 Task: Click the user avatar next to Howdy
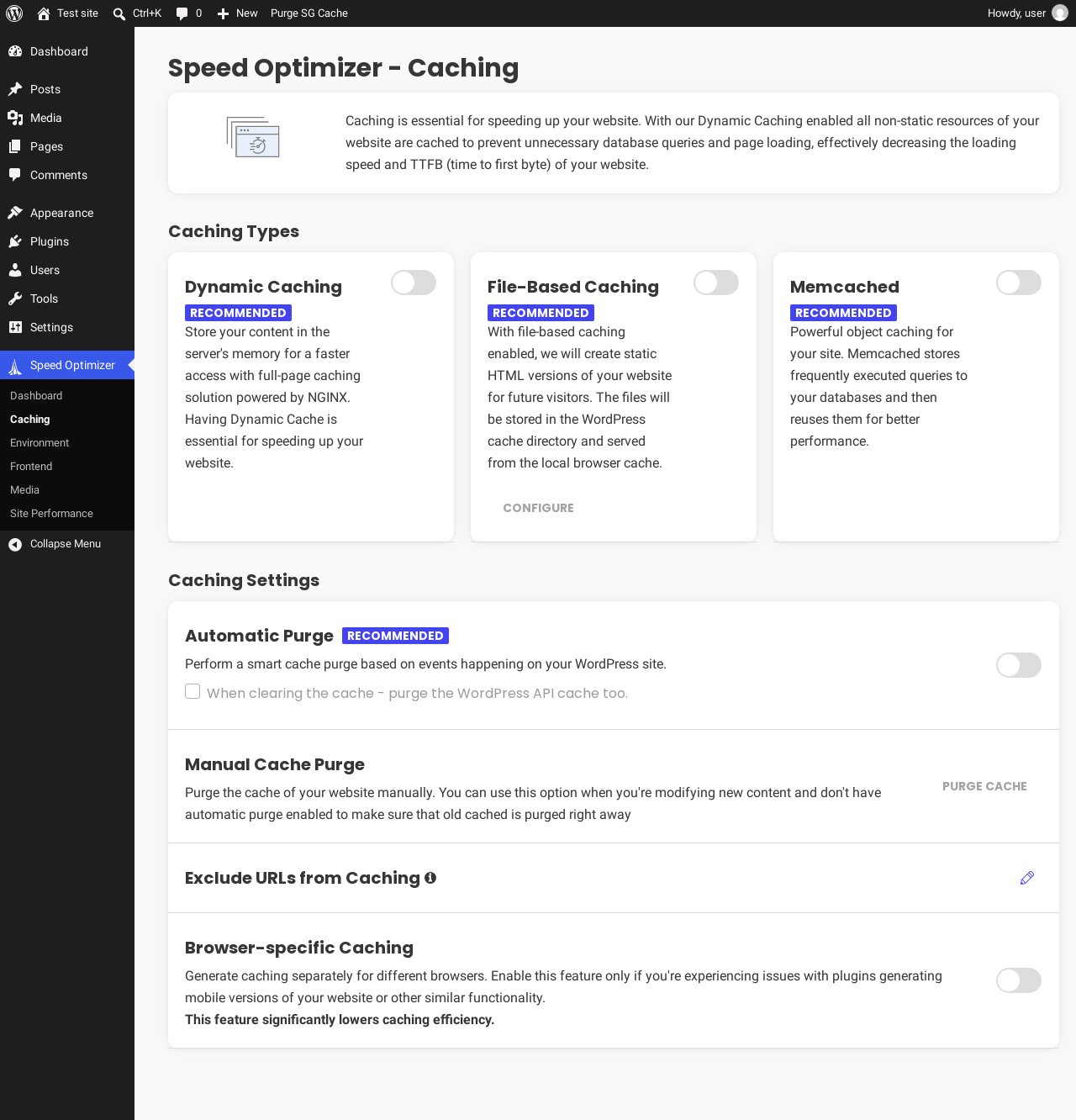pyautogui.click(x=1060, y=13)
